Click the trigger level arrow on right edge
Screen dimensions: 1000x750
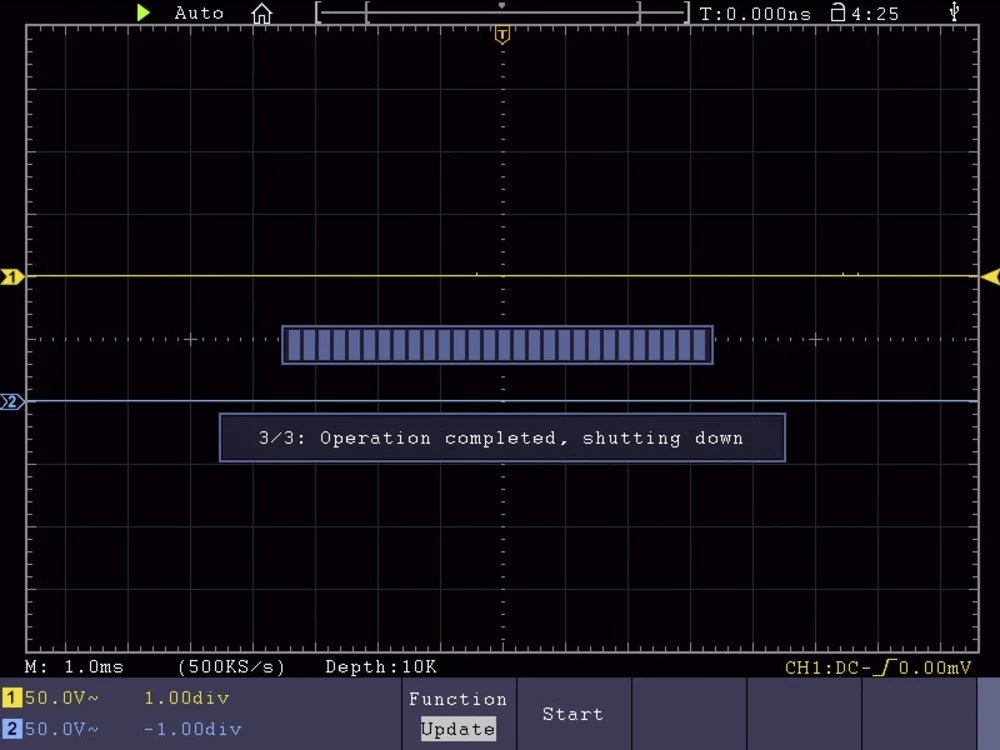[990, 276]
